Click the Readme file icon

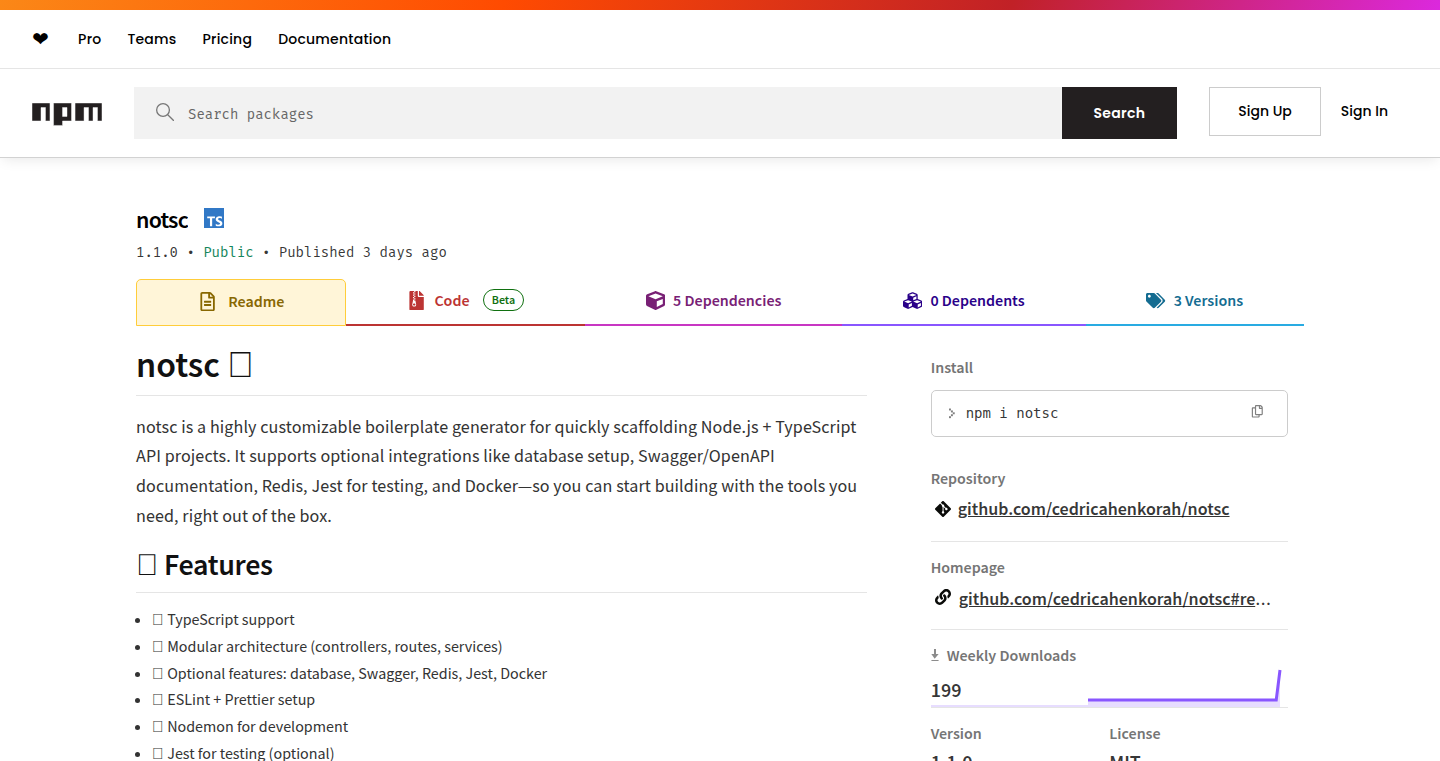click(x=208, y=301)
